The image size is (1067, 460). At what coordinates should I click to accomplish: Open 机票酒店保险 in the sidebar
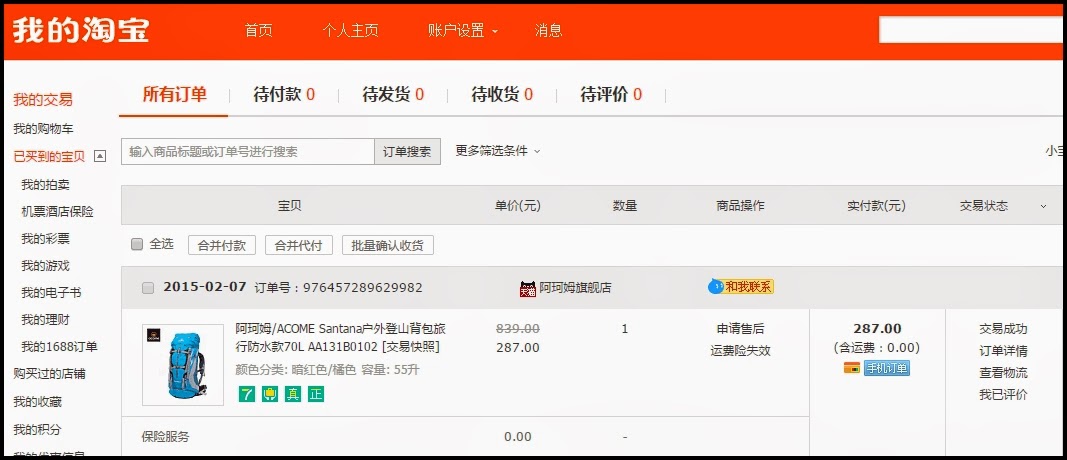click(x=57, y=212)
